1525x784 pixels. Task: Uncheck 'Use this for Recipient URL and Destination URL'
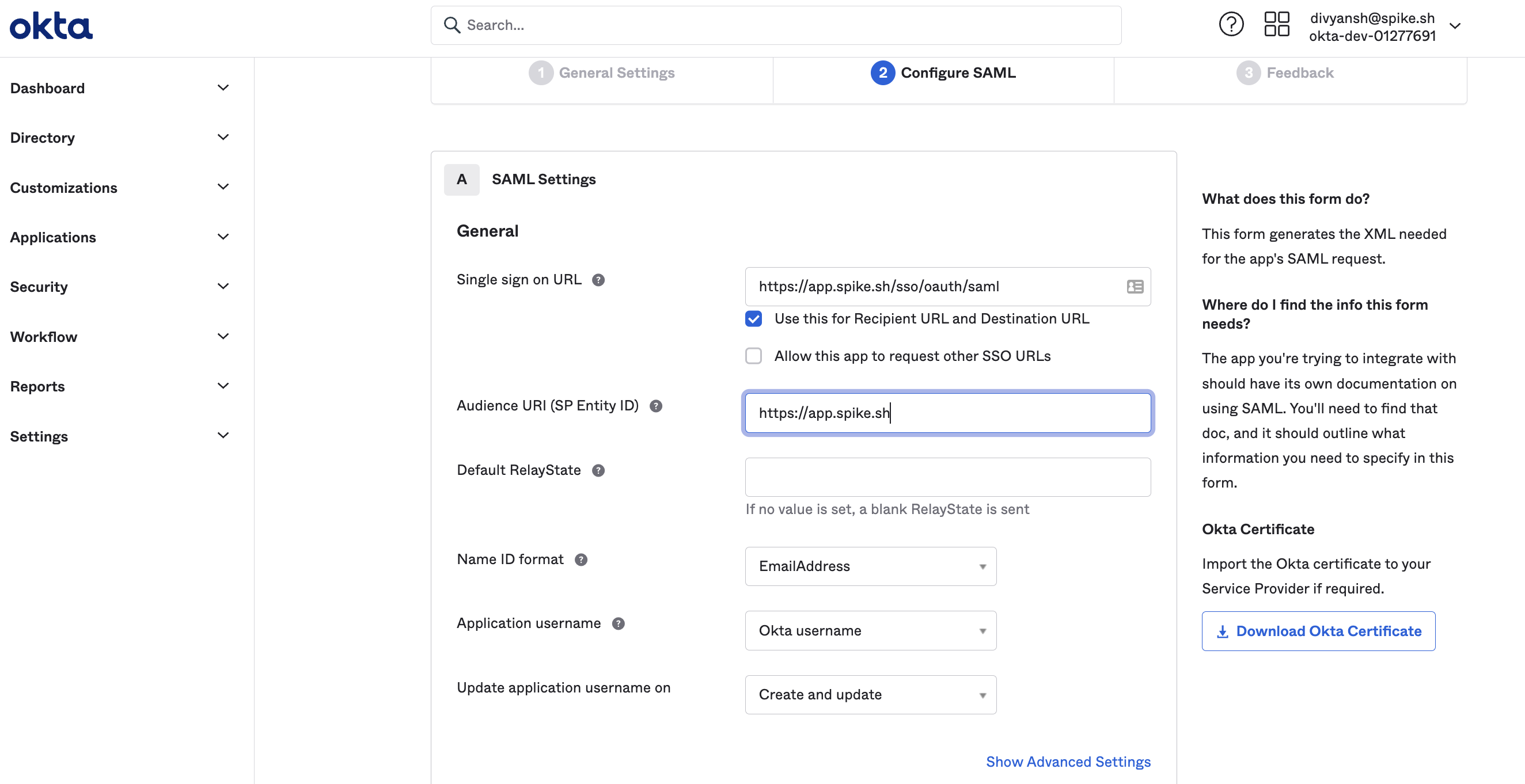754,319
